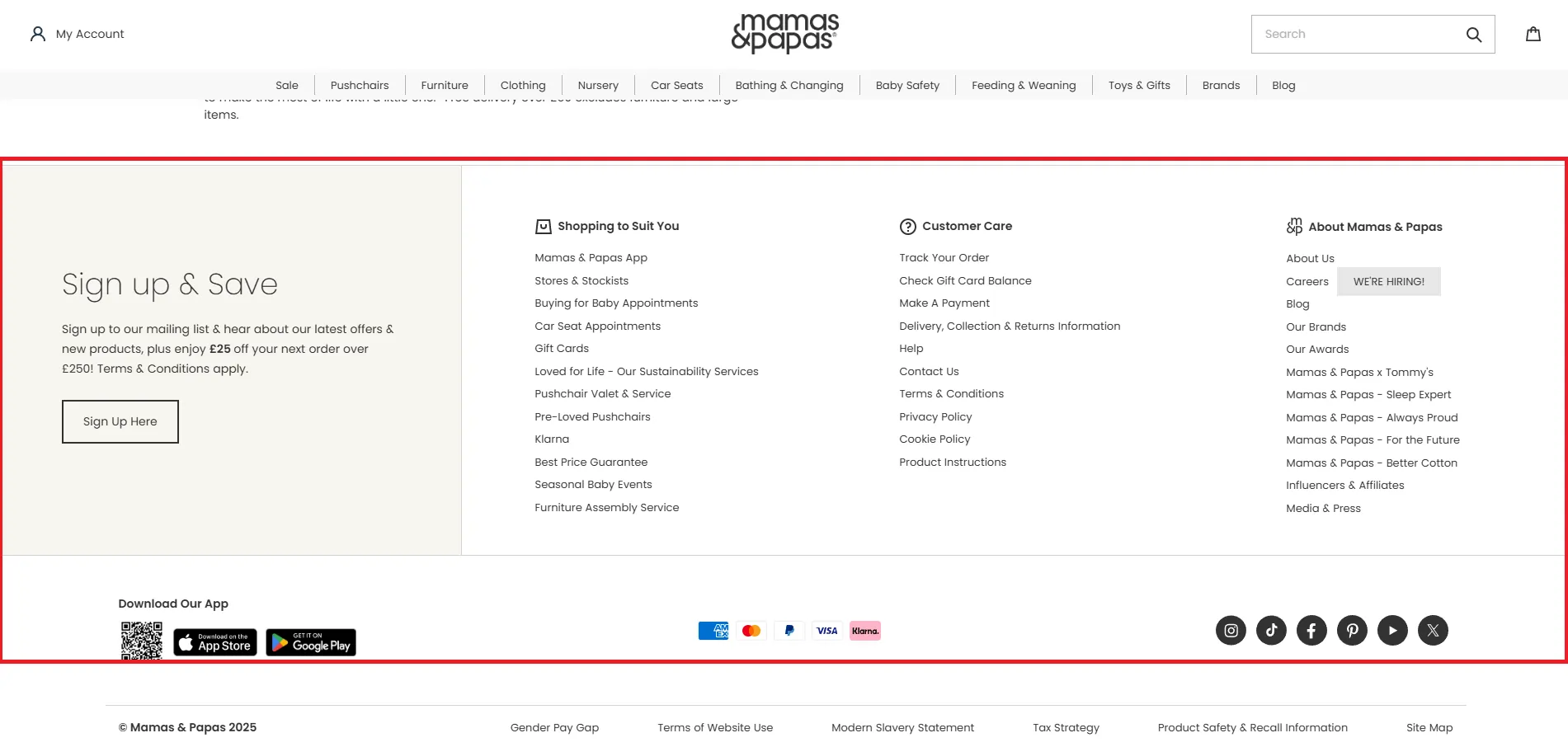Open the Clothing menu

[x=523, y=86]
